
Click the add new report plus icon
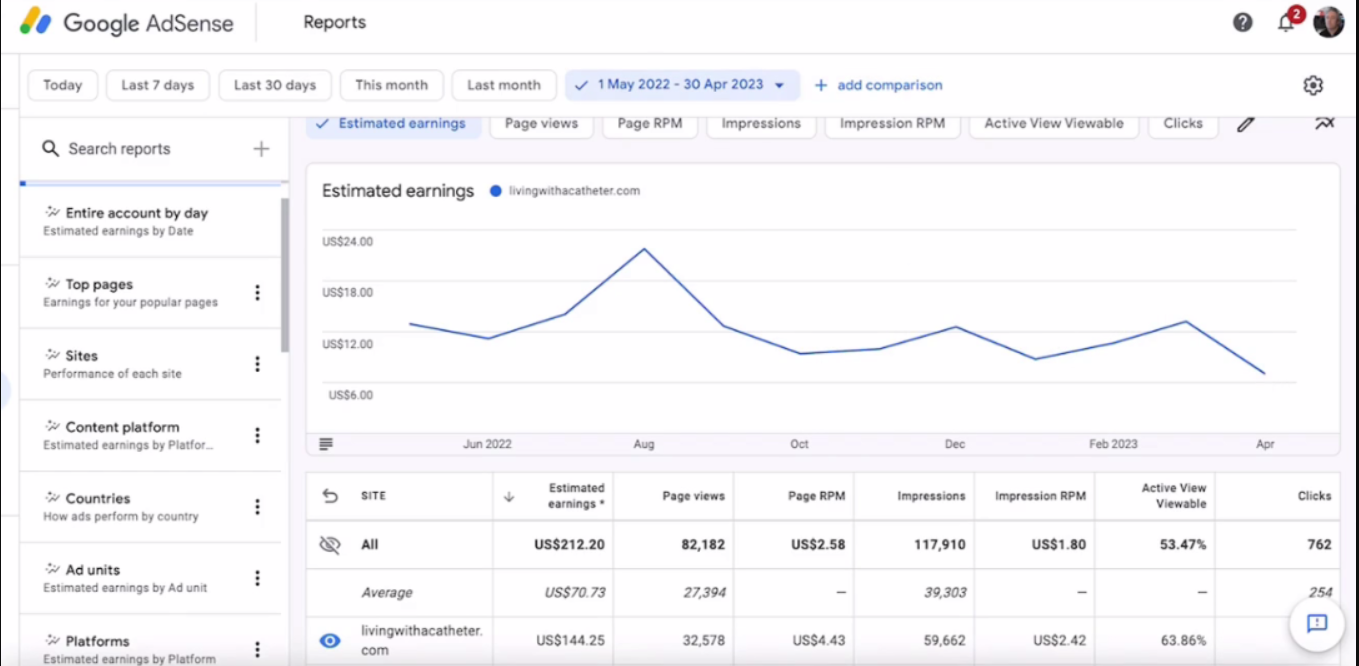click(261, 149)
